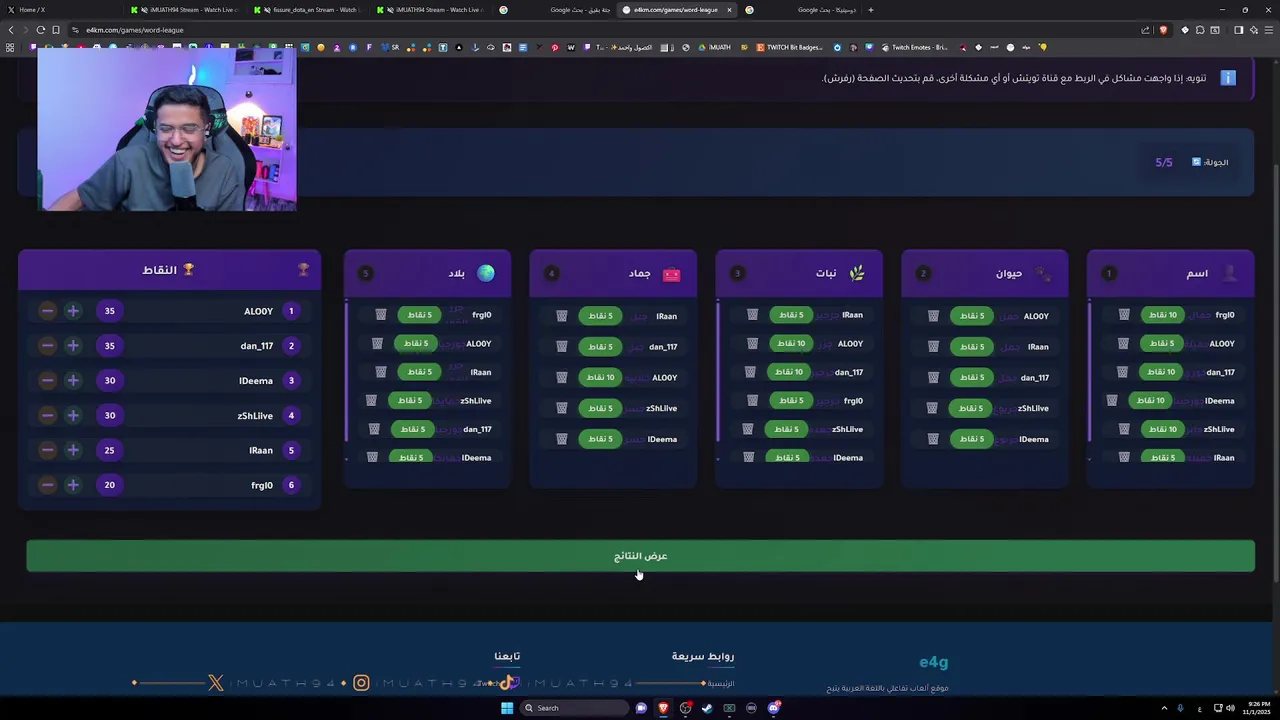
Task: Delete IDeema's answer in the جماد column
Action: pos(562,439)
